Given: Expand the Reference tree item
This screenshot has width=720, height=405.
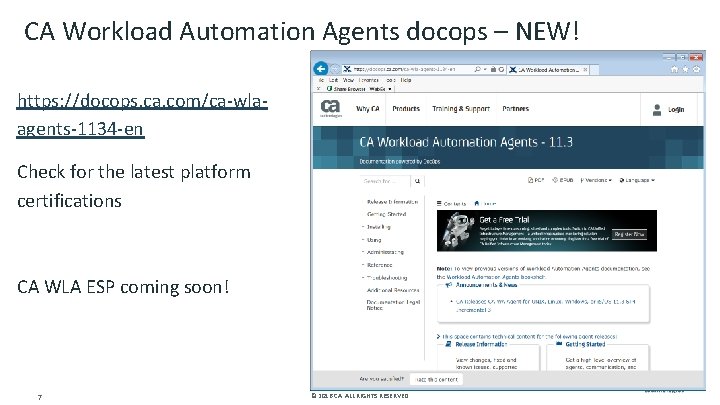Looking at the screenshot, I should point(363,265).
